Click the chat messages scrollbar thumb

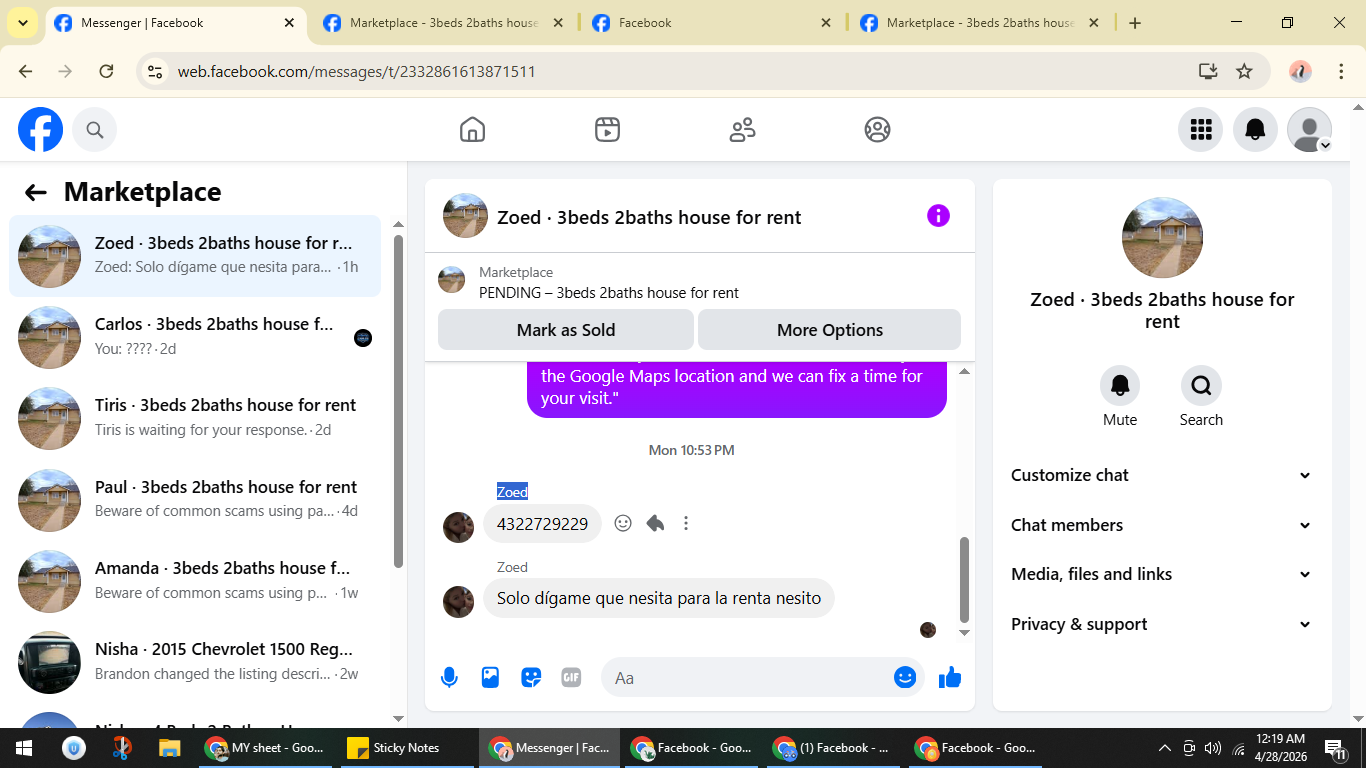(964, 580)
